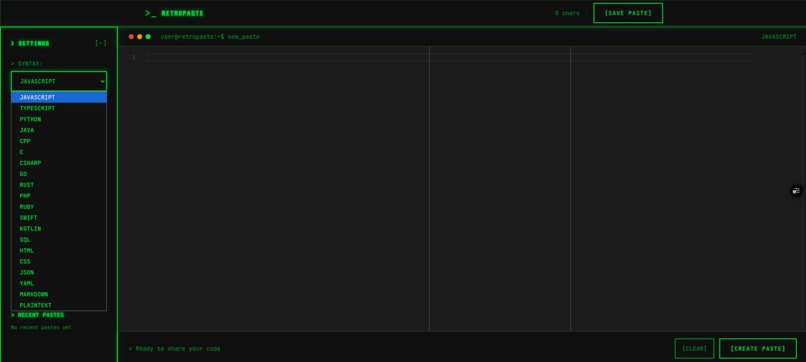Select GO in the syntax list
This screenshot has height=362, width=806.
click(59, 174)
